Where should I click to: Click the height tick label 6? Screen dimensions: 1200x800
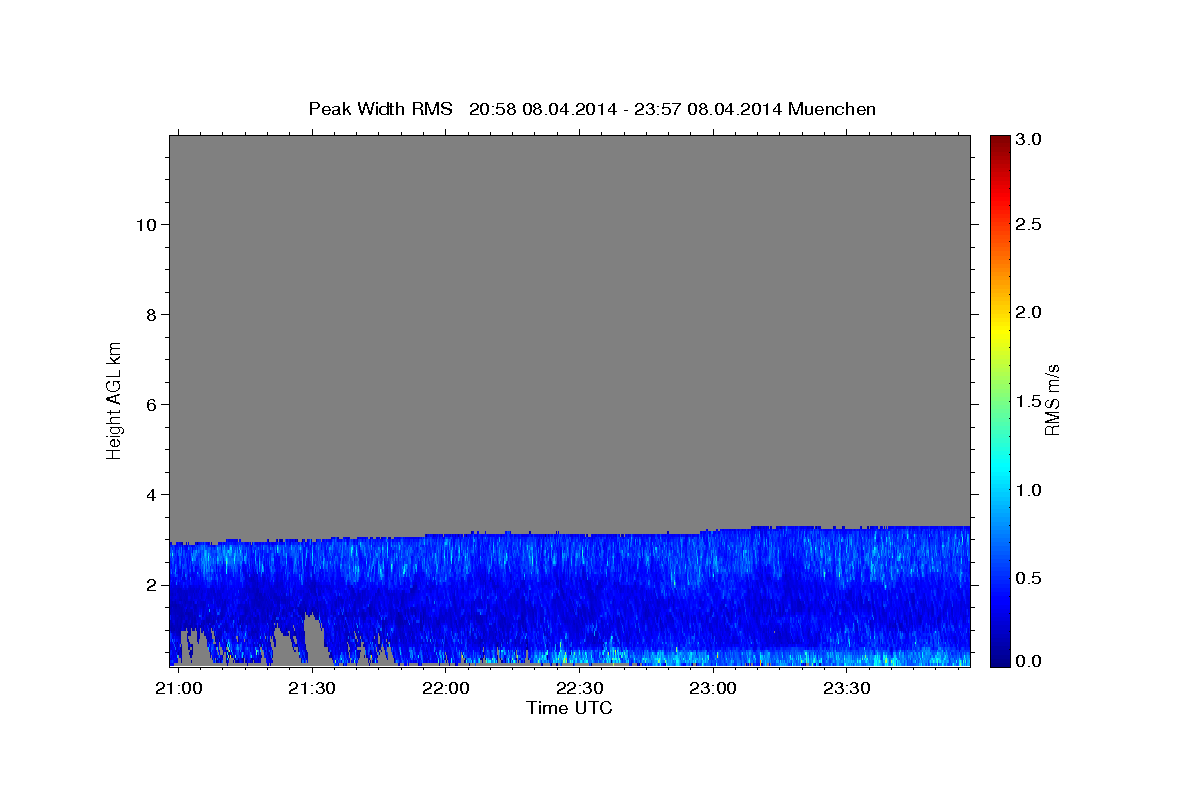coord(152,405)
